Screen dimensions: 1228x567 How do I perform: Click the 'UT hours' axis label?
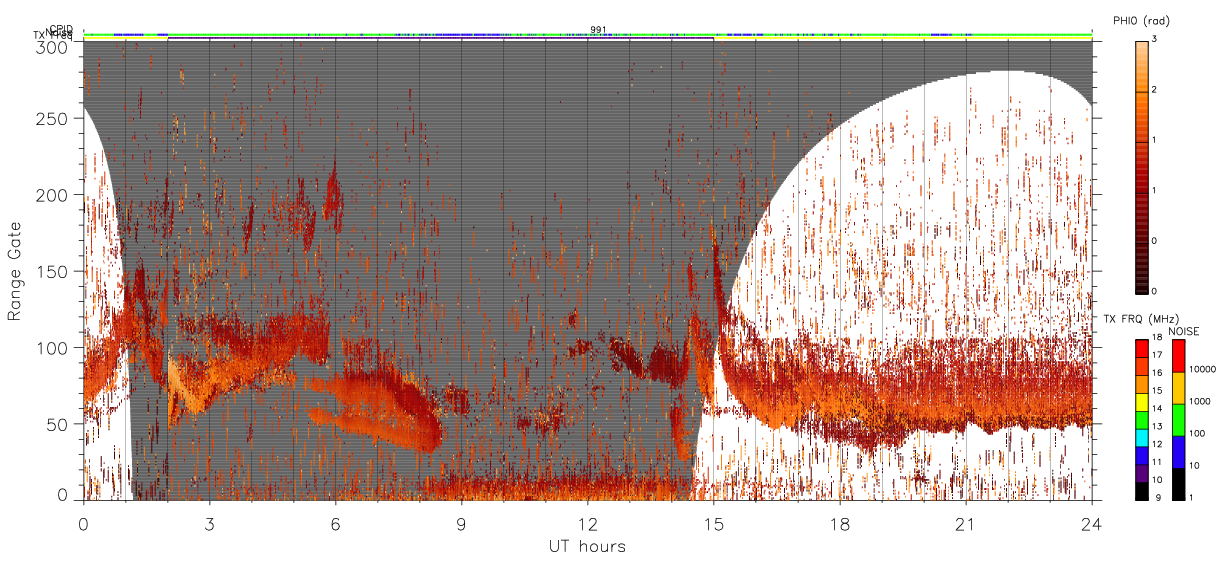click(x=587, y=546)
